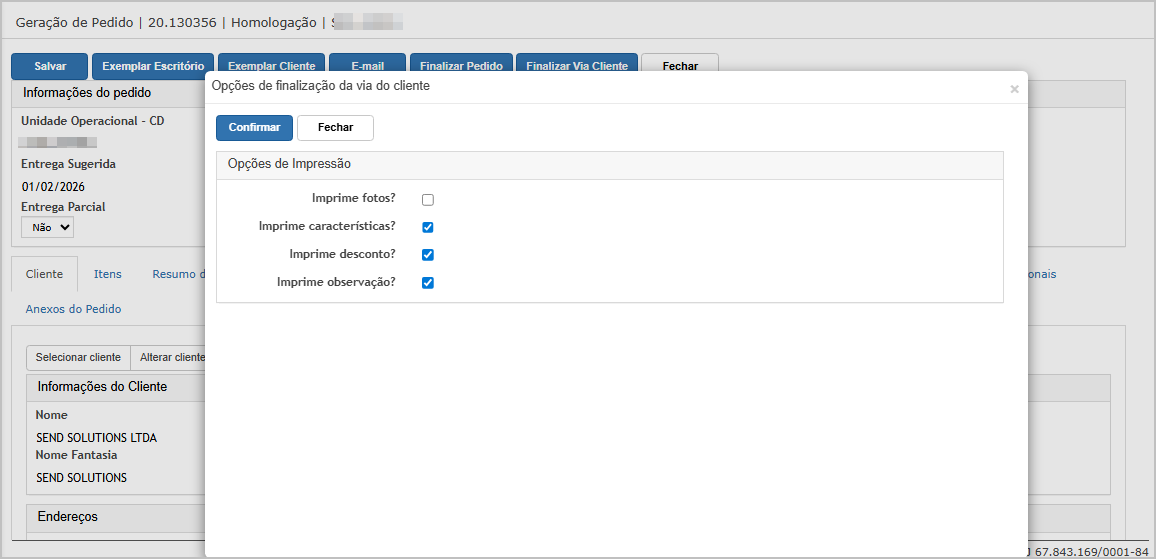Viewport: 1156px width, 559px height.
Task: Enable the Imprime fotos checkbox
Action: point(428,200)
